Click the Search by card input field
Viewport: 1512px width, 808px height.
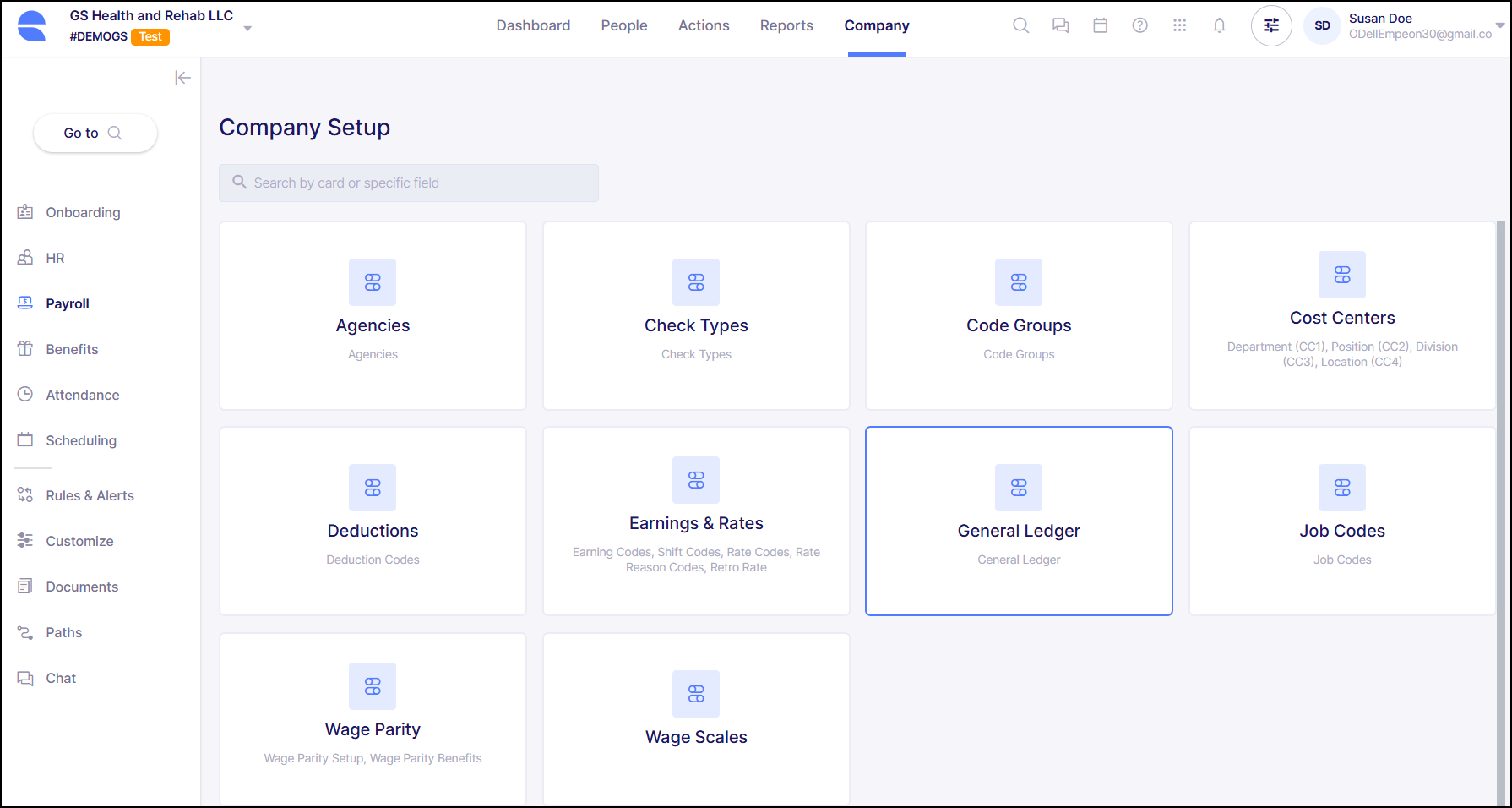409,183
